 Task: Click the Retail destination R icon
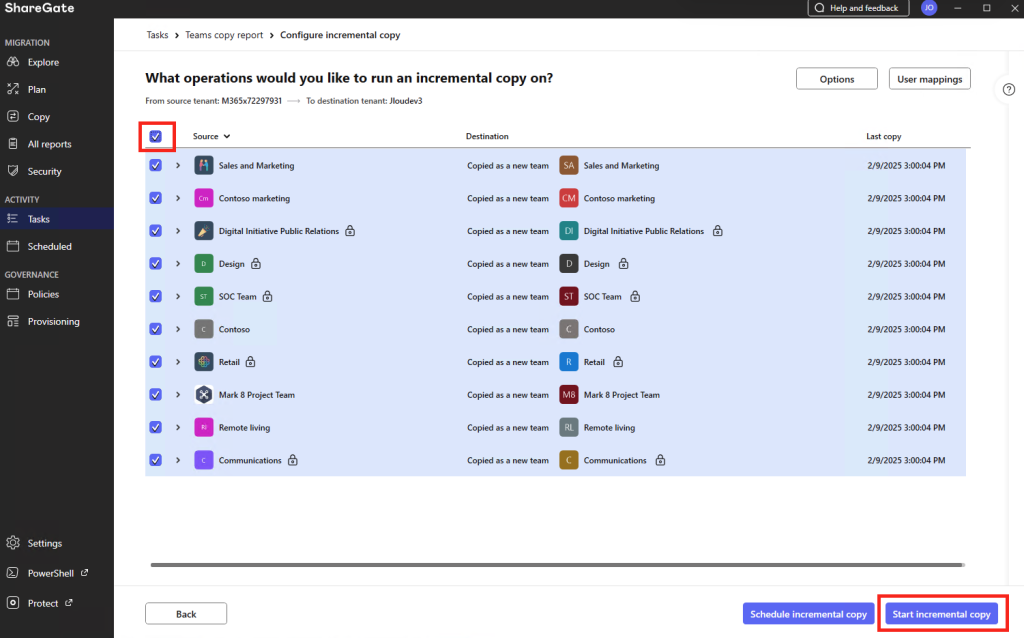click(x=569, y=362)
